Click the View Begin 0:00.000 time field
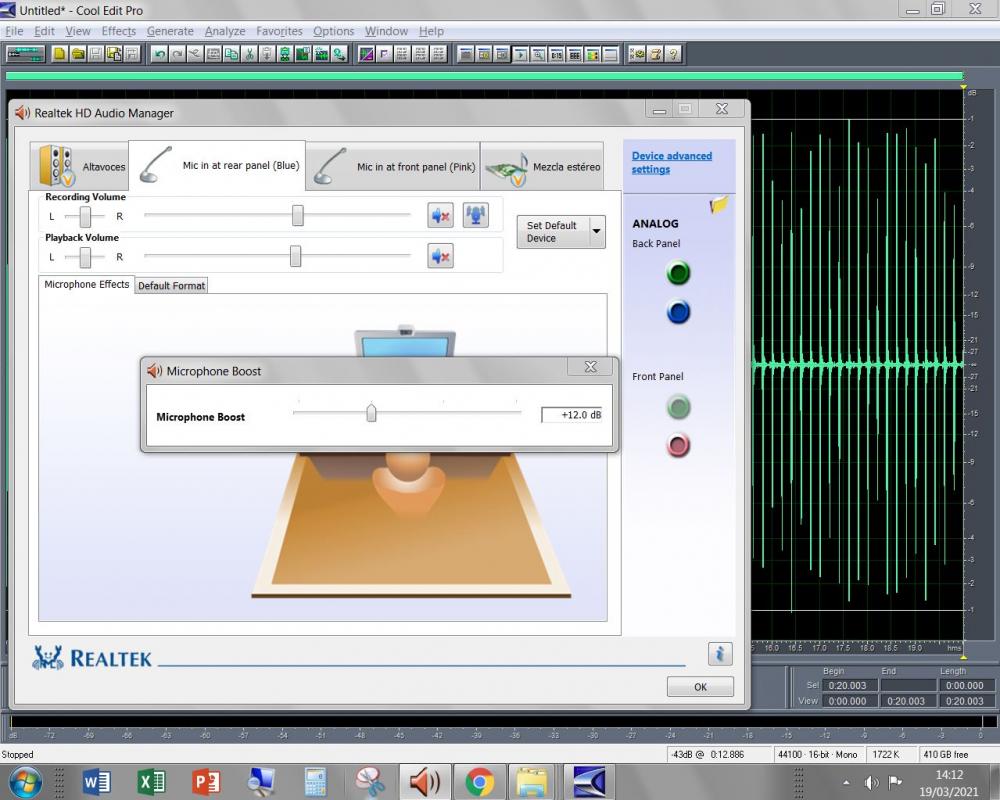 tap(847, 701)
